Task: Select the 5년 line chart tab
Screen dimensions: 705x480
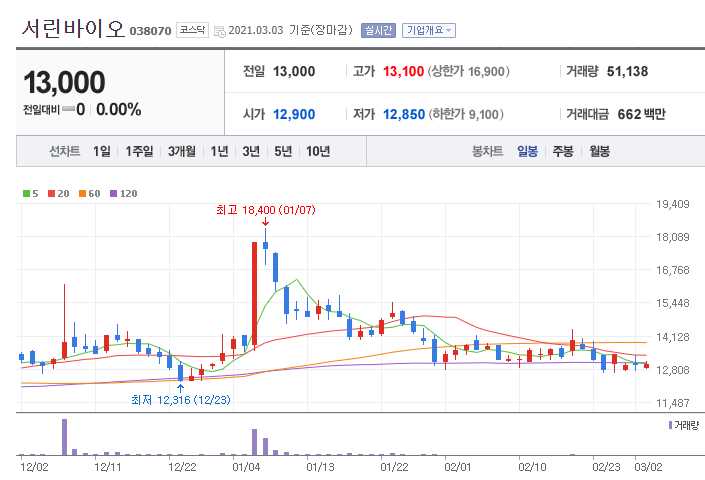Action: click(x=283, y=151)
